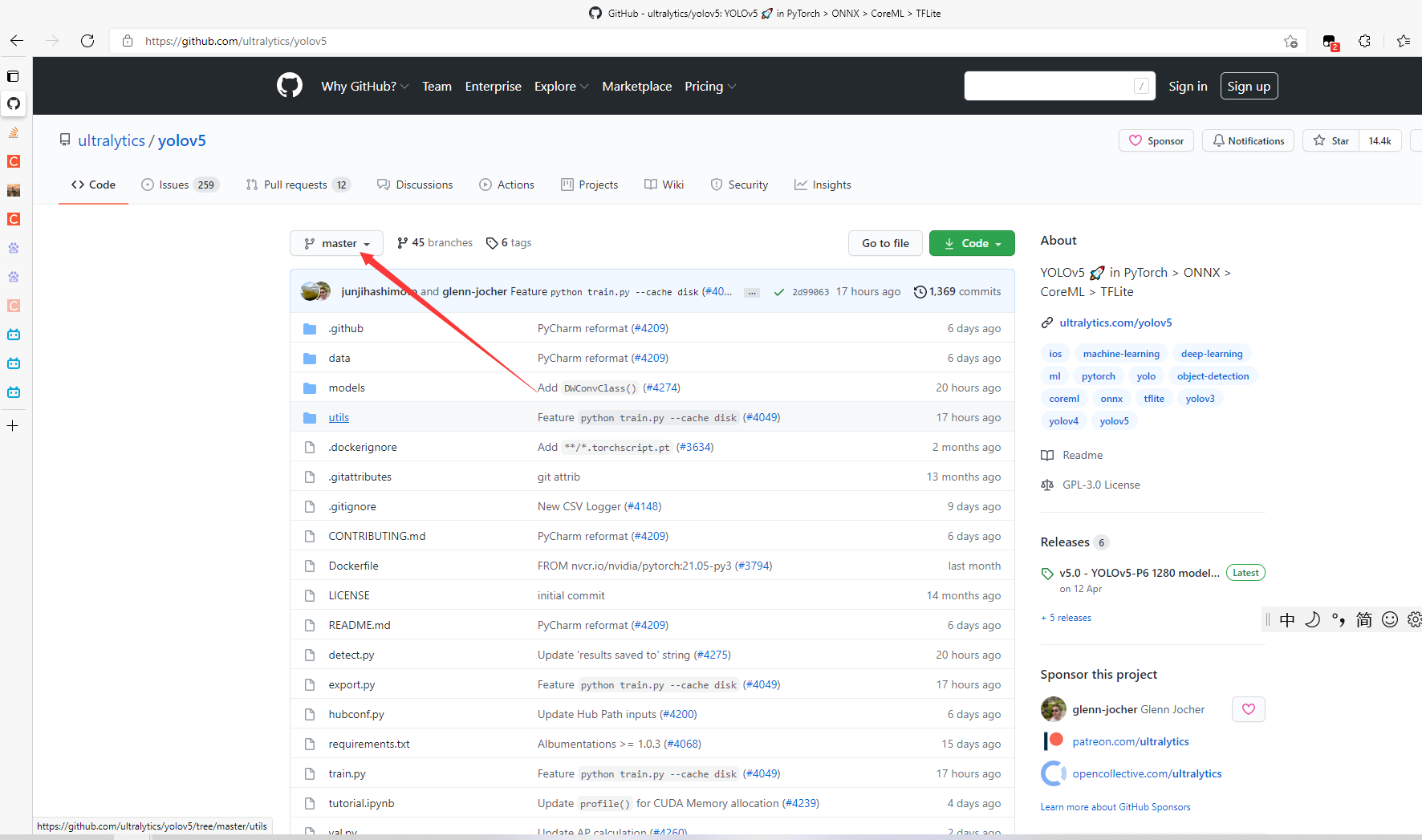Expand the Pricing menu
The height and width of the screenshot is (840, 1422).
(710, 86)
